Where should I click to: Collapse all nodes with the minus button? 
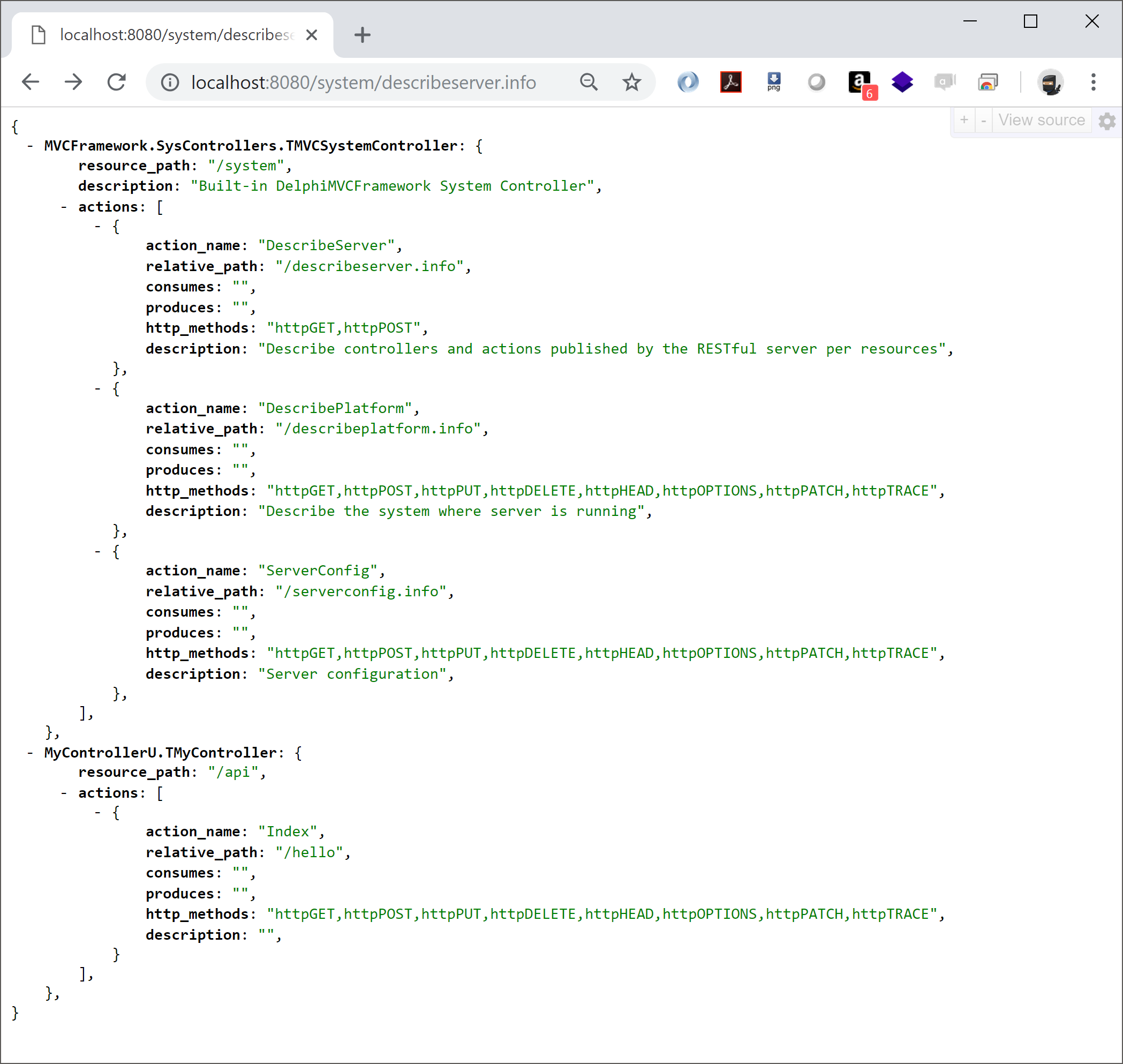pos(984,120)
